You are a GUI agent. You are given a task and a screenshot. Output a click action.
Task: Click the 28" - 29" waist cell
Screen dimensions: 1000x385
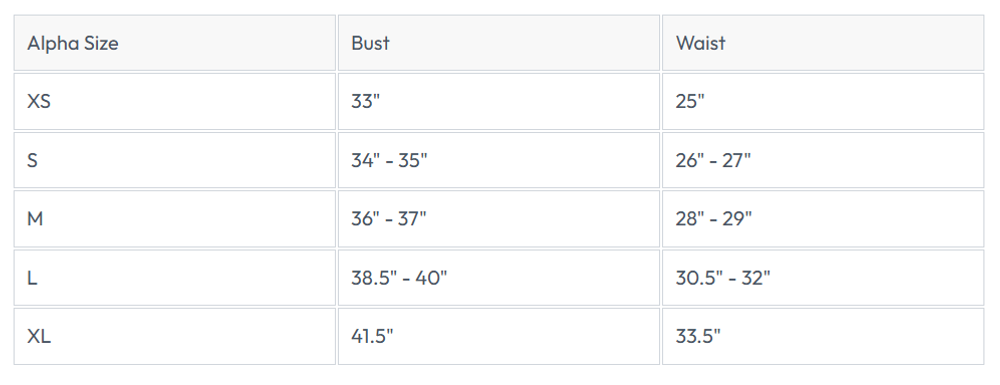[823, 219]
